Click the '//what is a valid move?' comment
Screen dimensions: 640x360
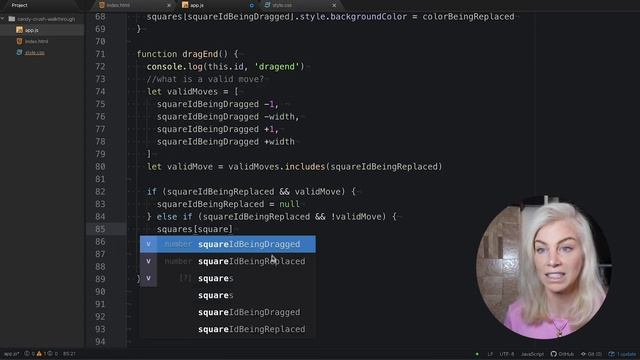205,79
